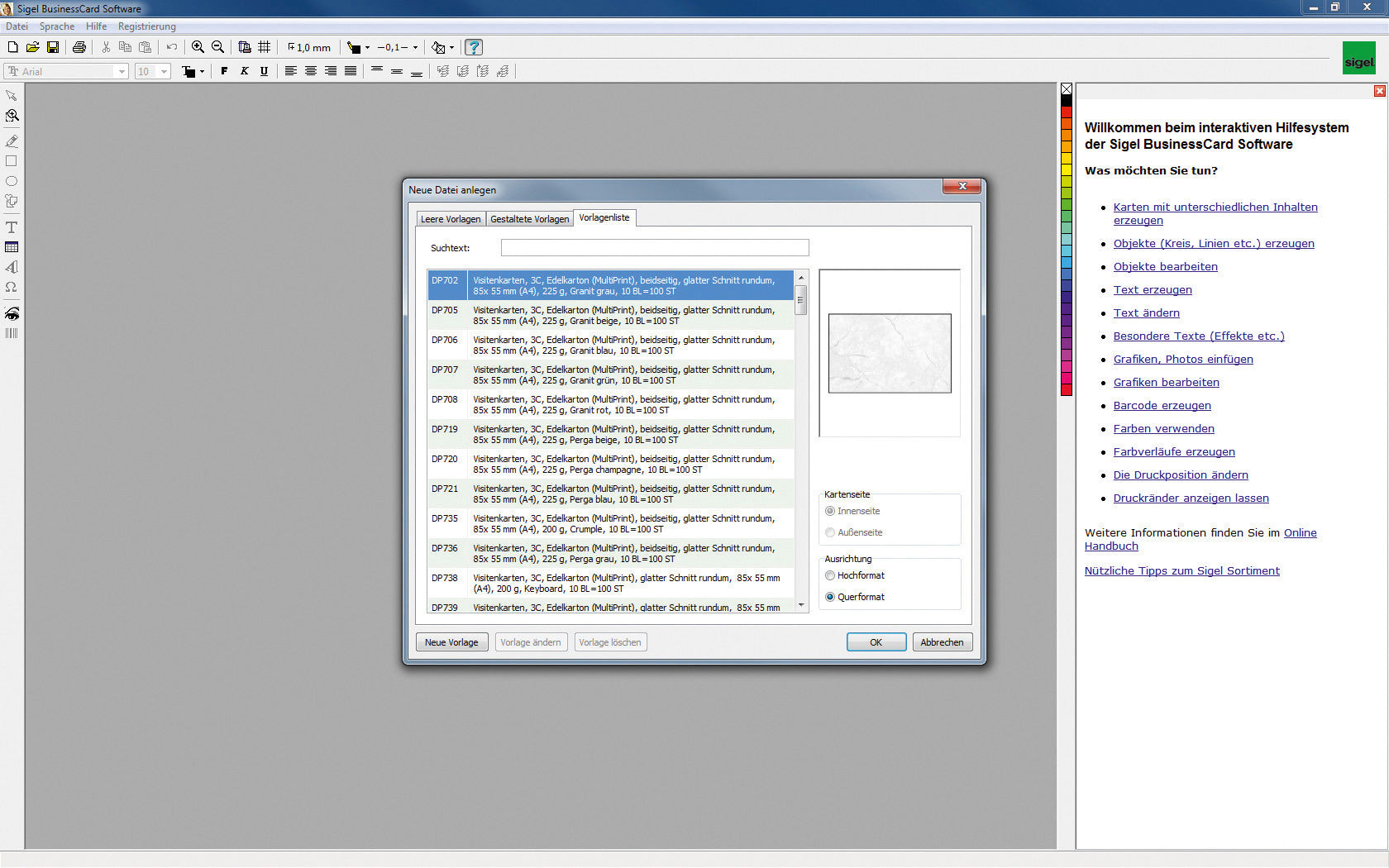Image resolution: width=1389 pixels, height=868 pixels.
Task: Follow the Barcode erzeugen help link
Action: tap(1162, 405)
